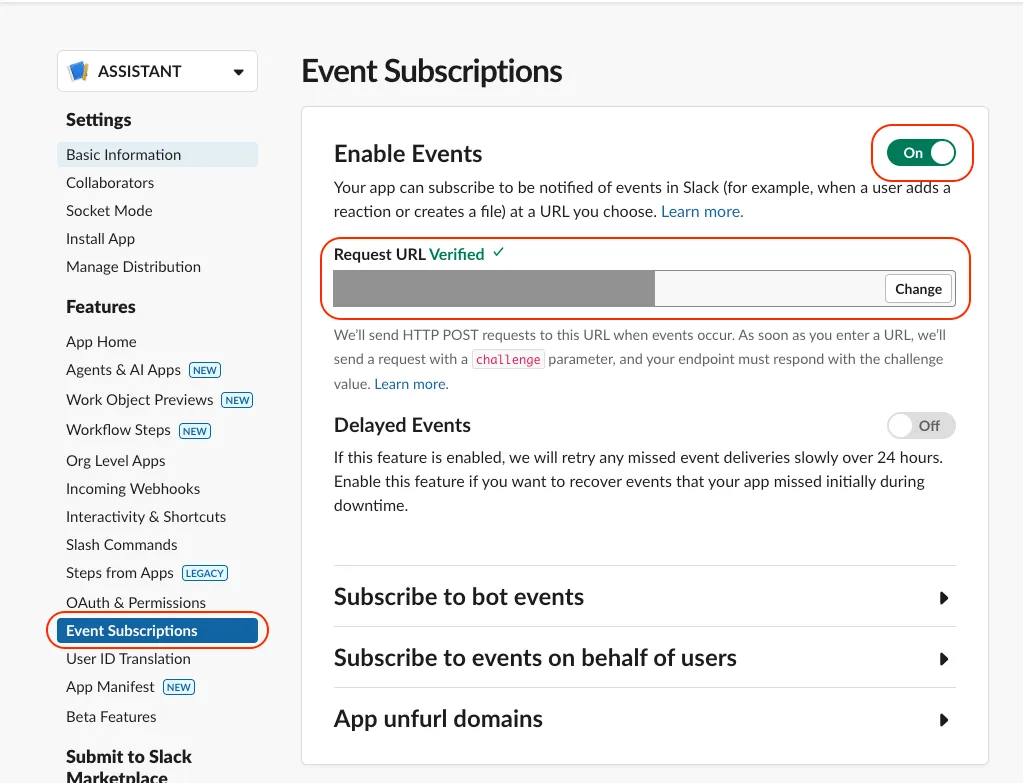Expand Subscribe to events on behalf of users
1023x783 pixels.
943,659
